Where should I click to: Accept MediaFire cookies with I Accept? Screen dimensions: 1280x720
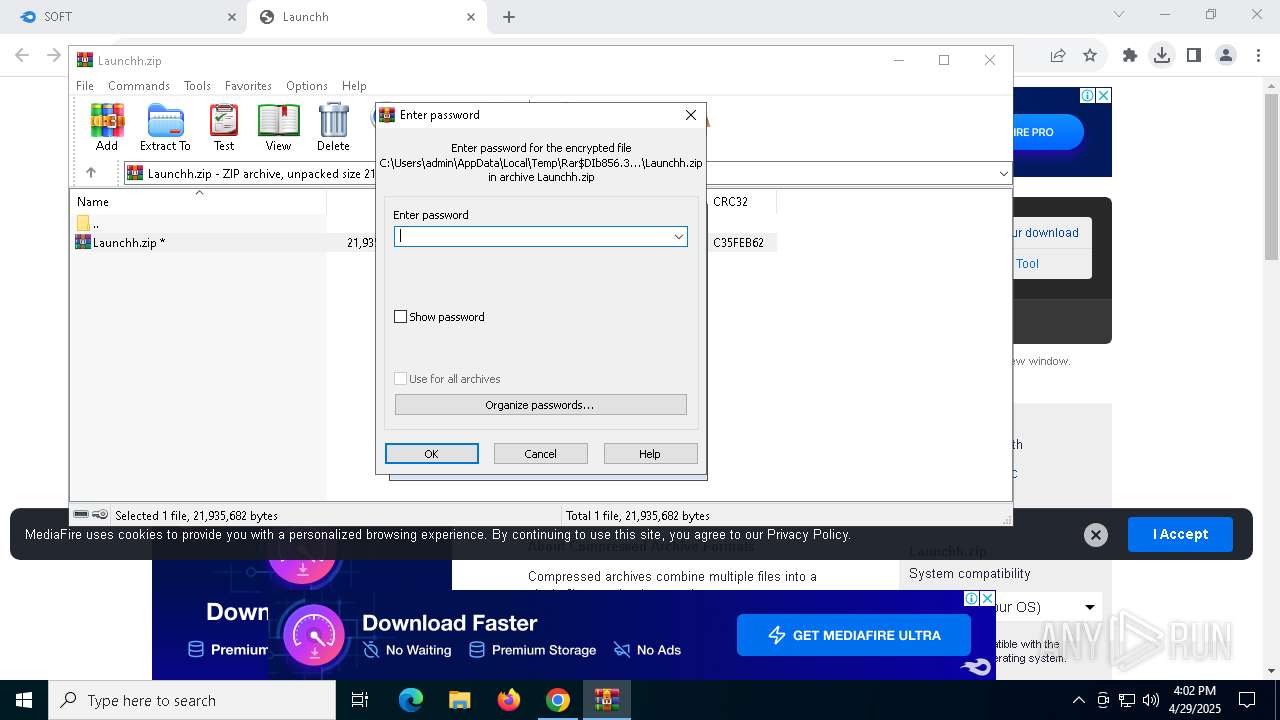[1180, 534]
